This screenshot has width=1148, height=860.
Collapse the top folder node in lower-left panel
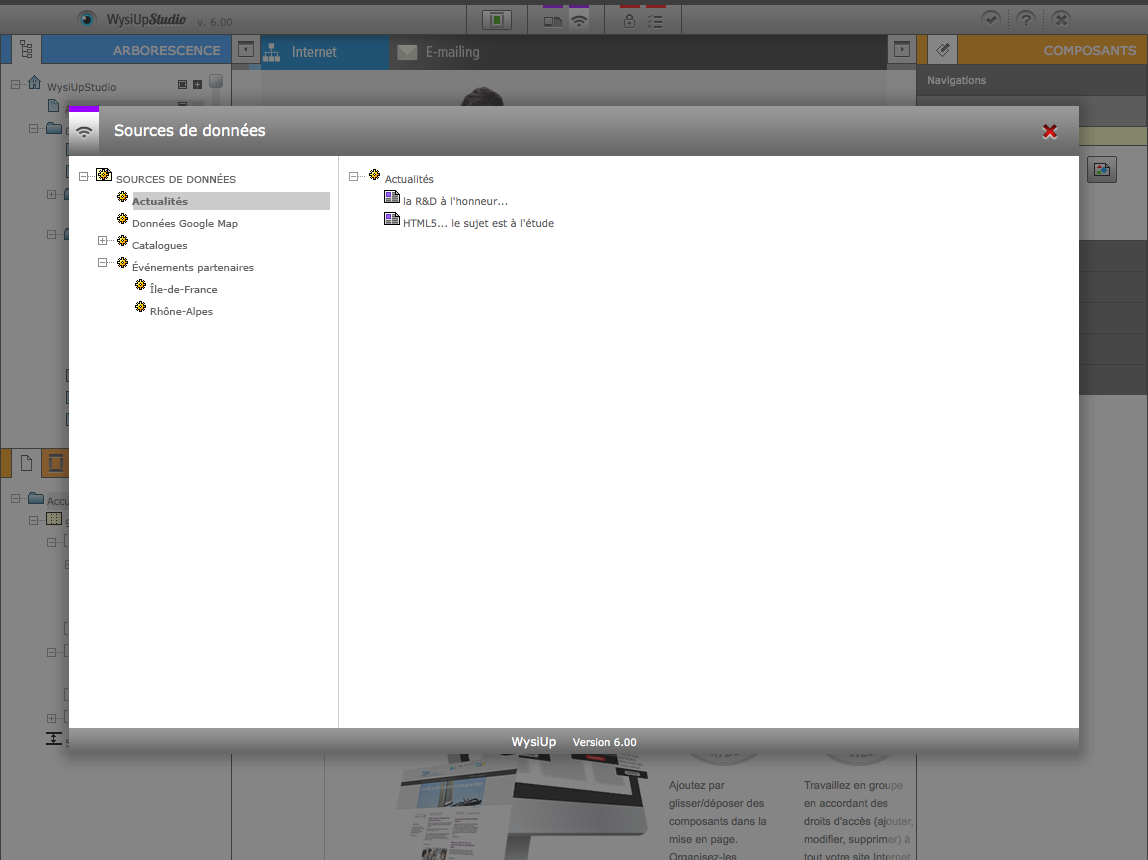tap(15, 499)
